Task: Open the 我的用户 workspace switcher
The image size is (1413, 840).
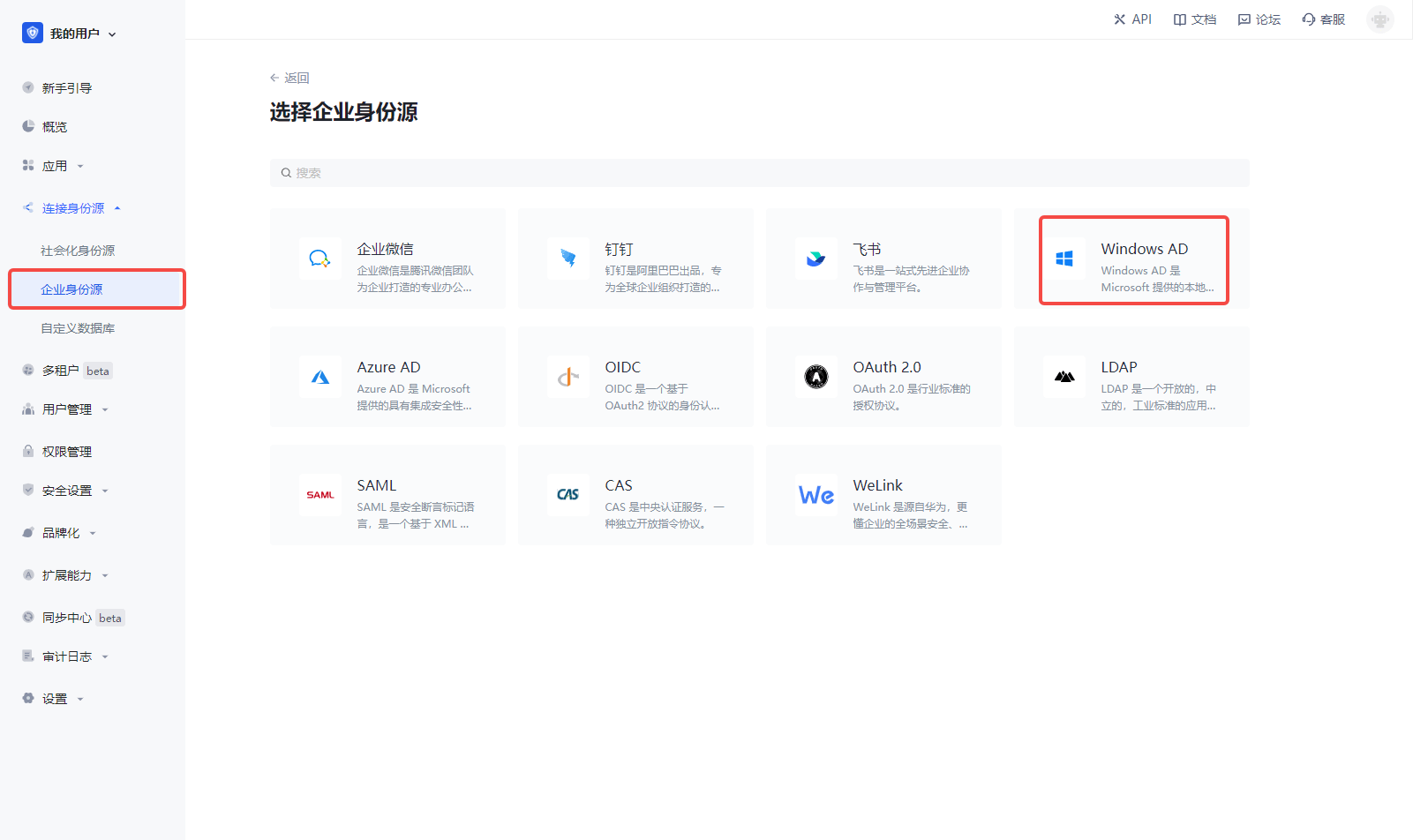Action: coord(70,33)
